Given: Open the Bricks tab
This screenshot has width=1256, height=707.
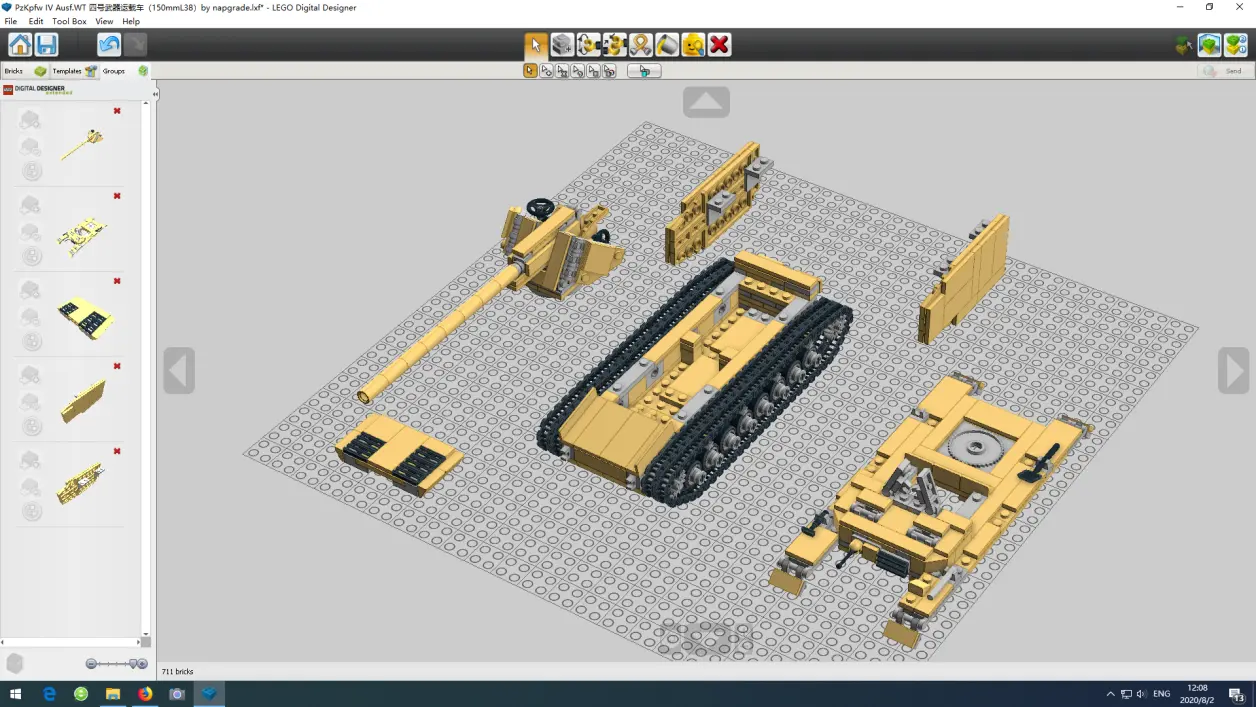Looking at the screenshot, I should [25, 71].
